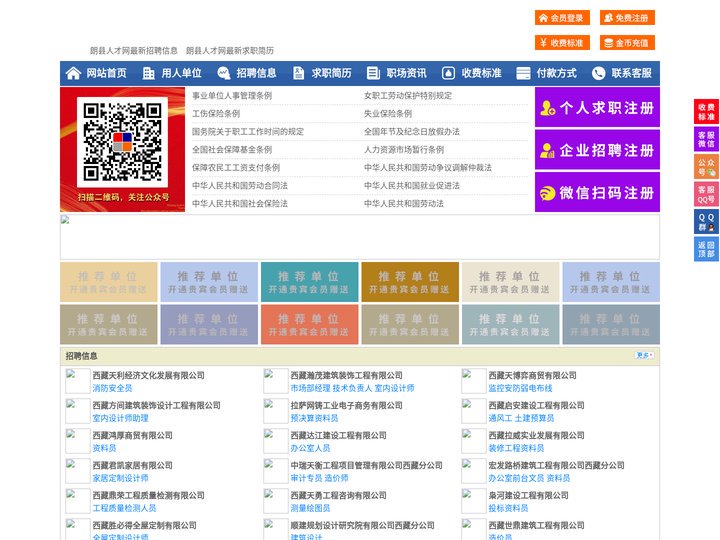Click the person icon on 企业招聘注册
The width and height of the screenshot is (720, 540).
click(x=547, y=150)
